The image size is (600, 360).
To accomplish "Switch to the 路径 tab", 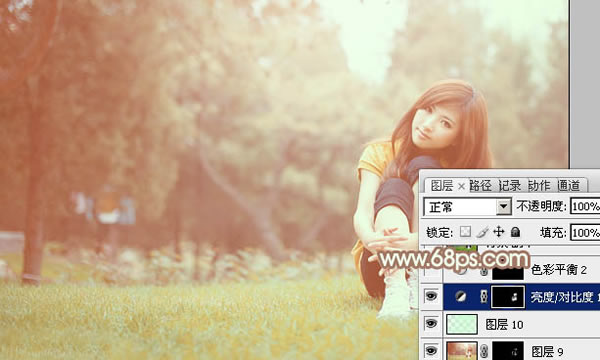I will [x=481, y=186].
